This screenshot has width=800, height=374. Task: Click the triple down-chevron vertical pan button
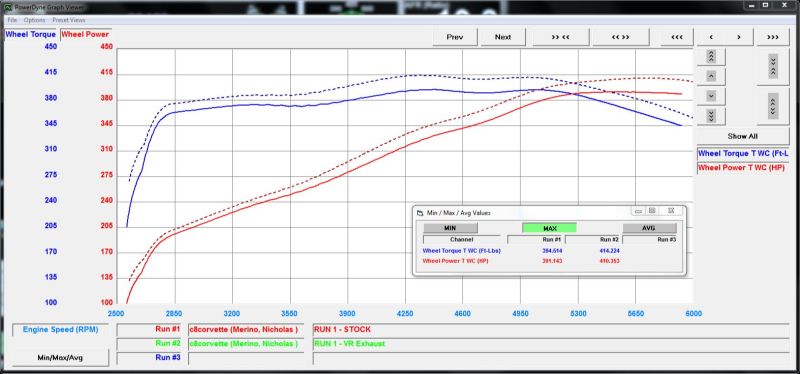[711, 116]
